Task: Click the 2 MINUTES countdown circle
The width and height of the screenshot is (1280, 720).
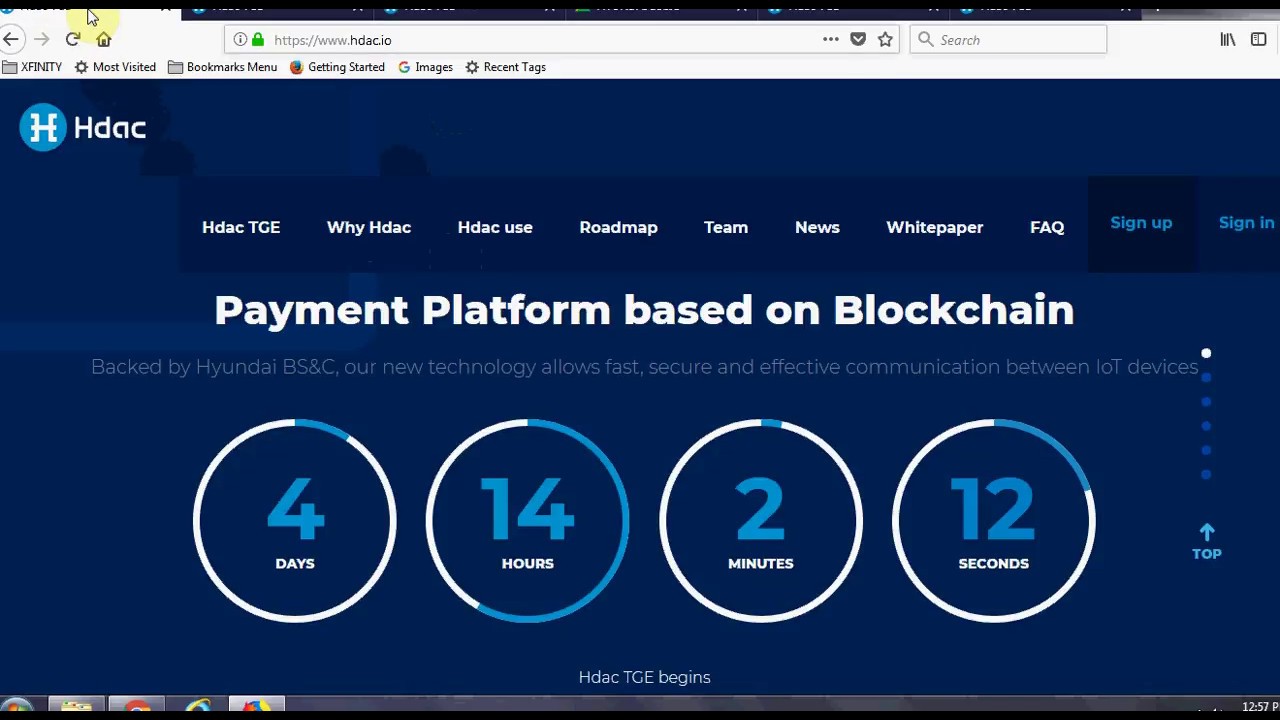Action: pyautogui.click(x=760, y=521)
